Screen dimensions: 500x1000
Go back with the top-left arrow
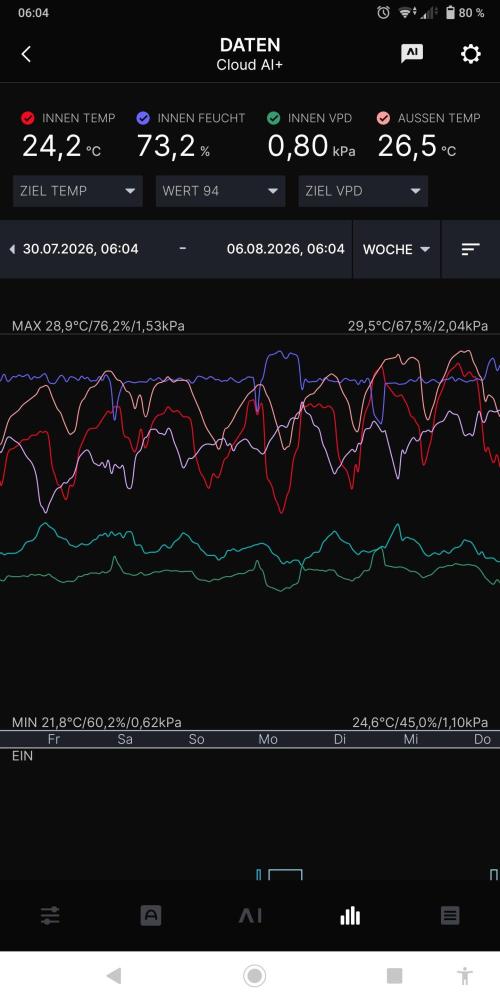pos(26,54)
